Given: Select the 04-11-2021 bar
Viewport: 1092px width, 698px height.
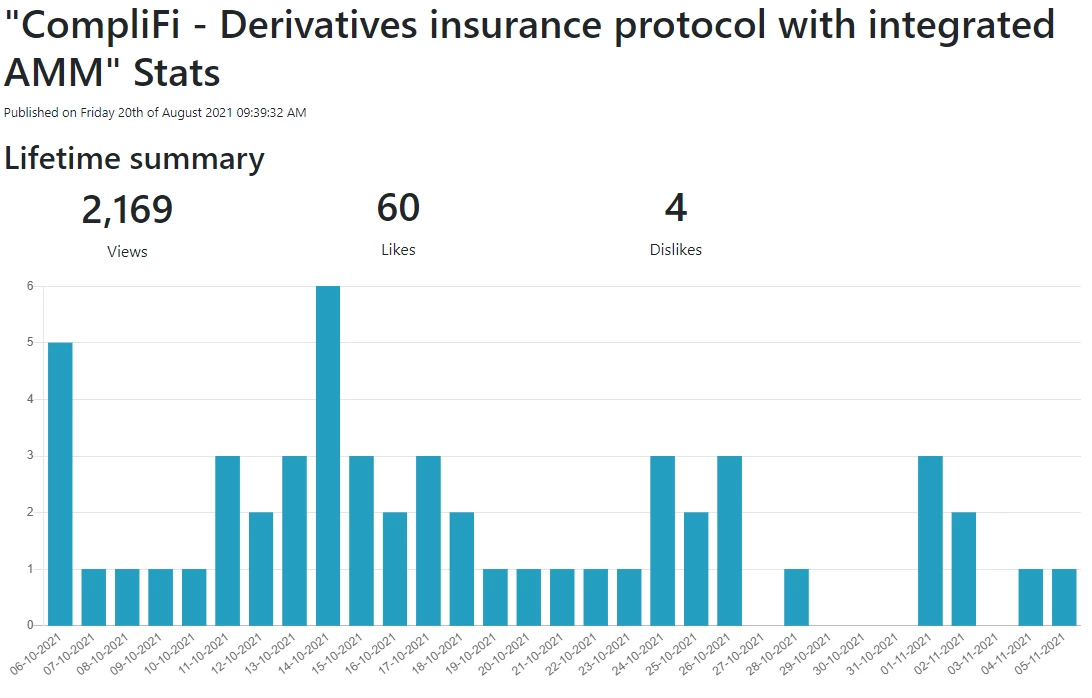Looking at the screenshot, I should tap(1031, 597).
